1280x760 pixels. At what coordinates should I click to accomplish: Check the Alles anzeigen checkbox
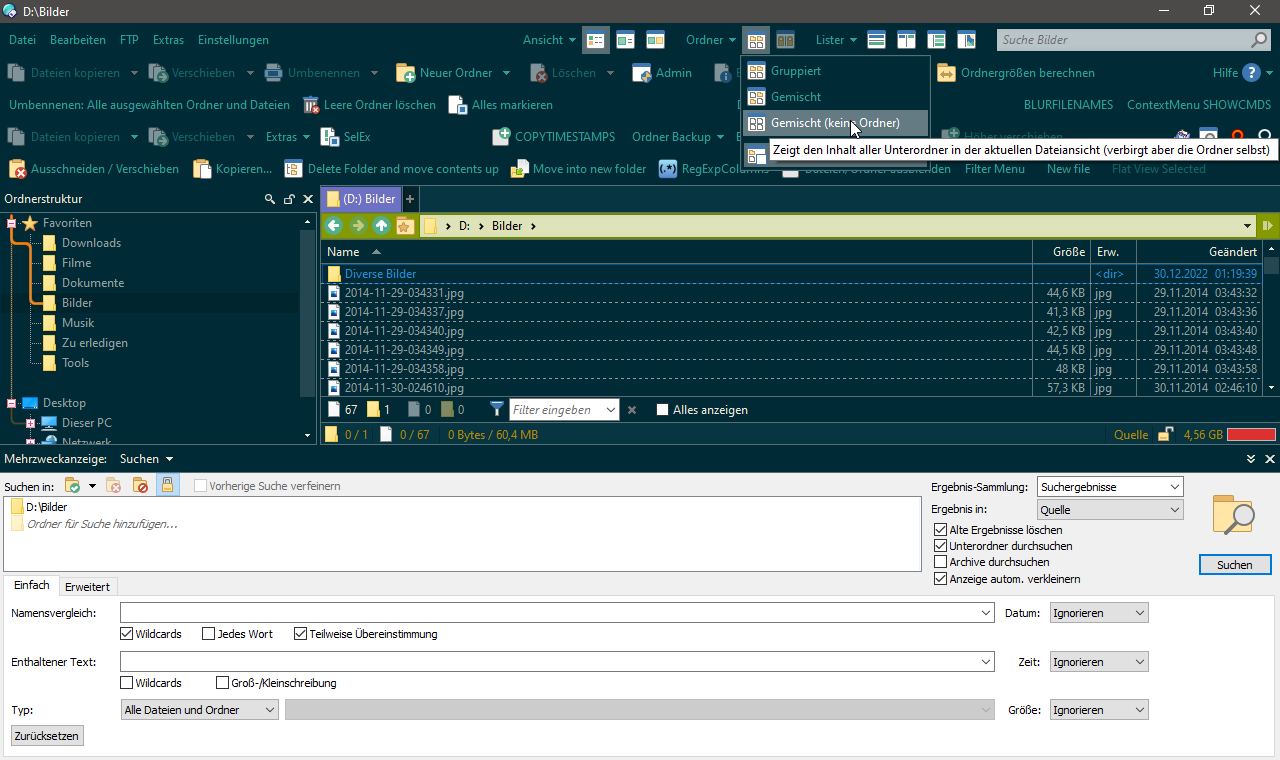pyautogui.click(x=662, y=410)
